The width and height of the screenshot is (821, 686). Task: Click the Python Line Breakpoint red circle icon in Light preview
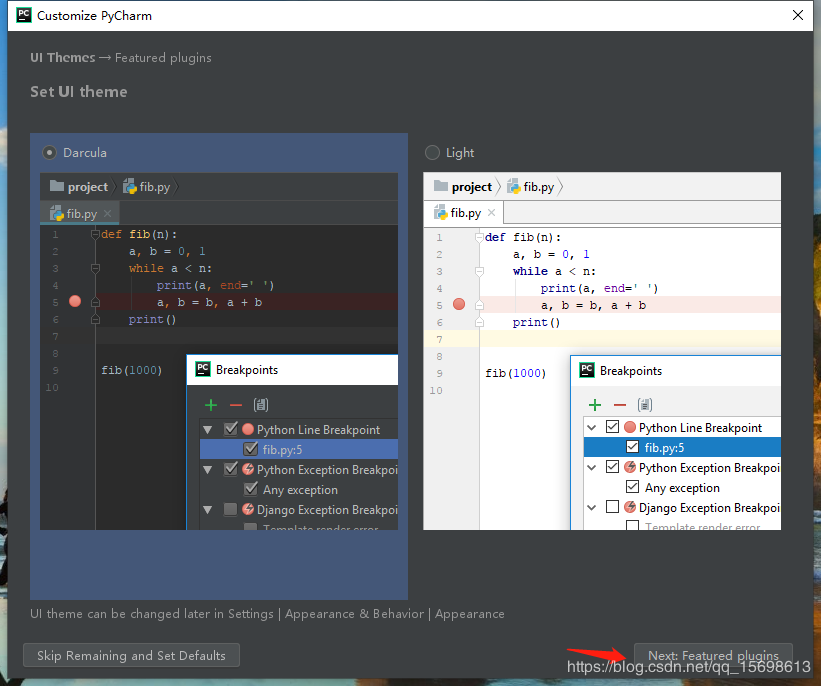630,427
